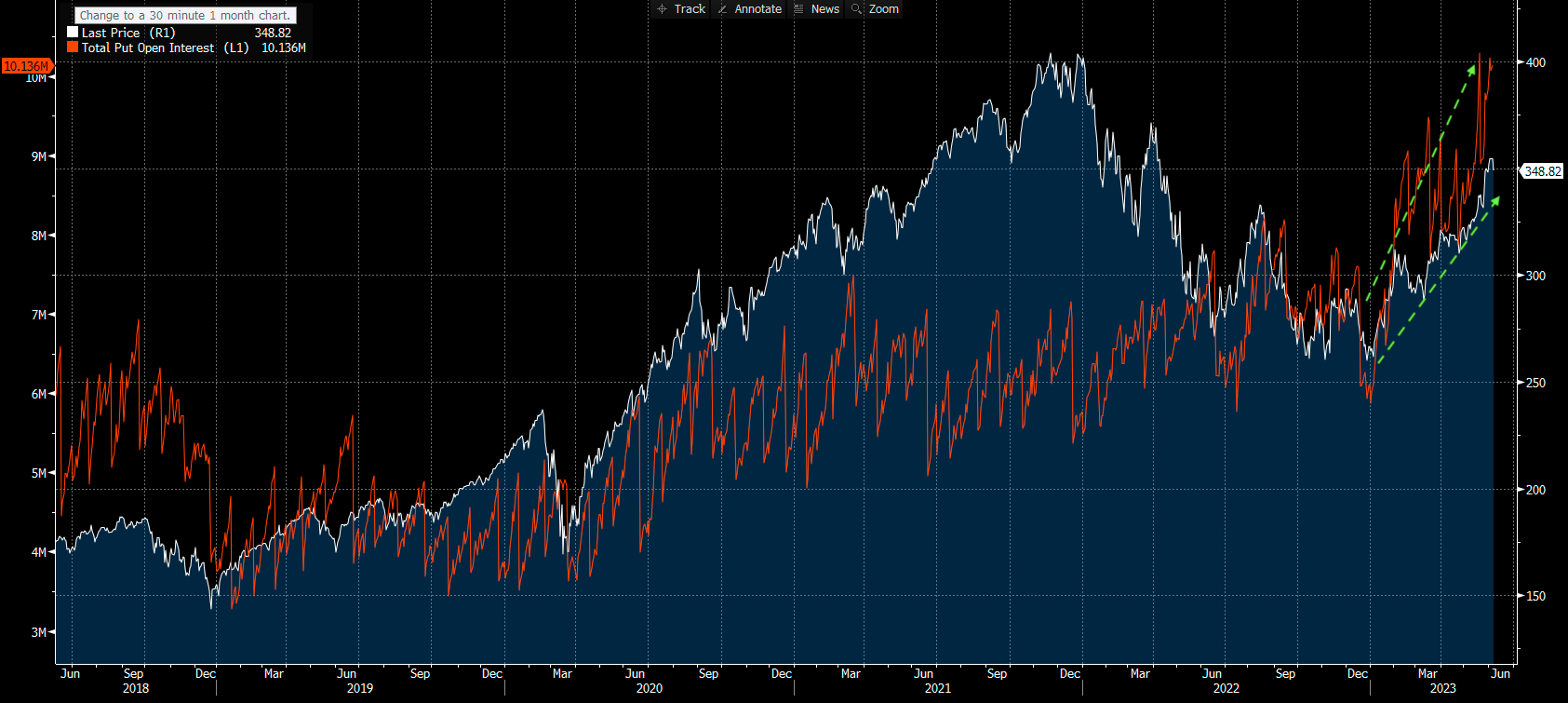Select the Annotate toolbar label
Screen dimensions: 1568x703
757,9
